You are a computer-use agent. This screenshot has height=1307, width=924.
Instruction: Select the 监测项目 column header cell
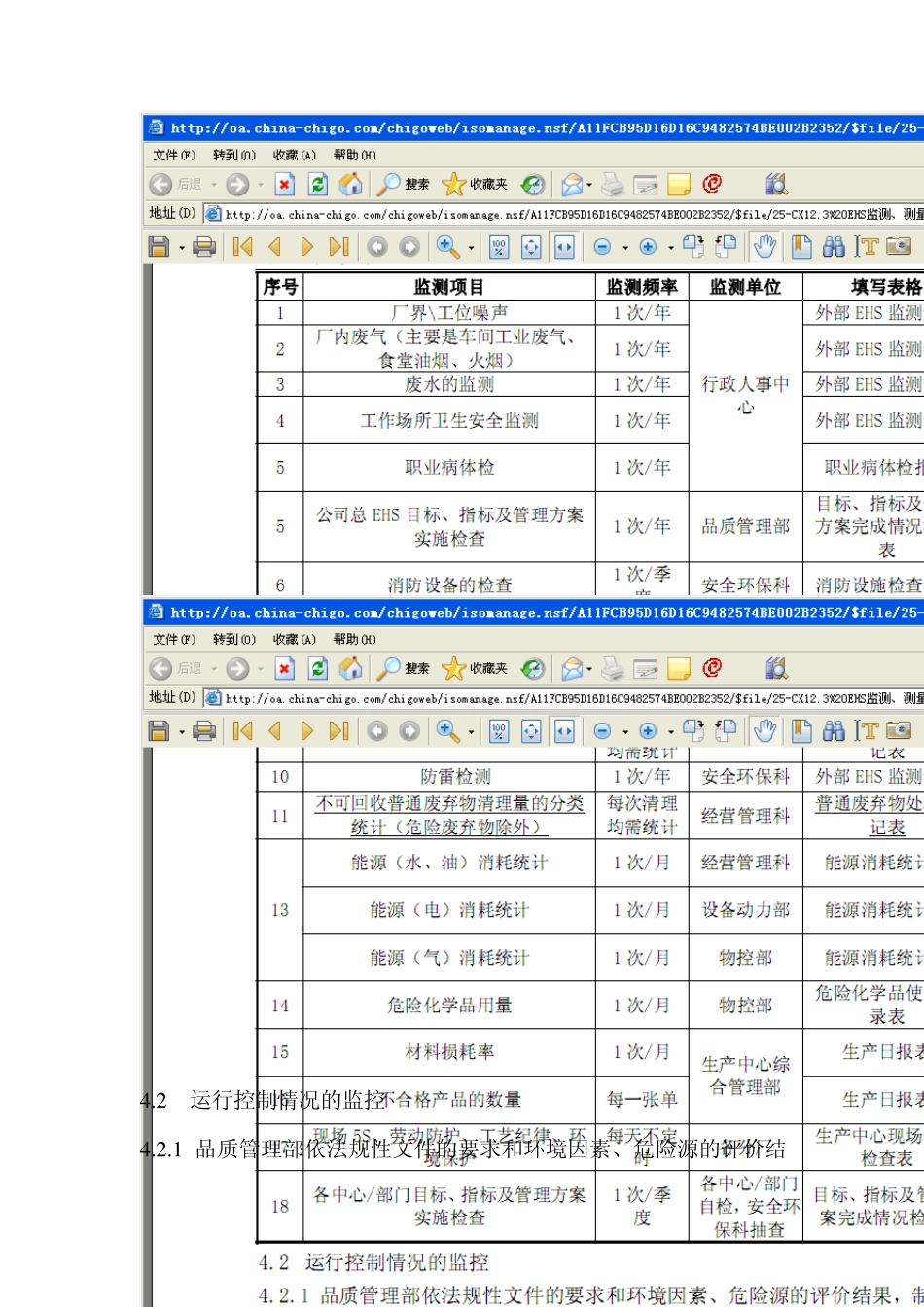tap(449, 287)
